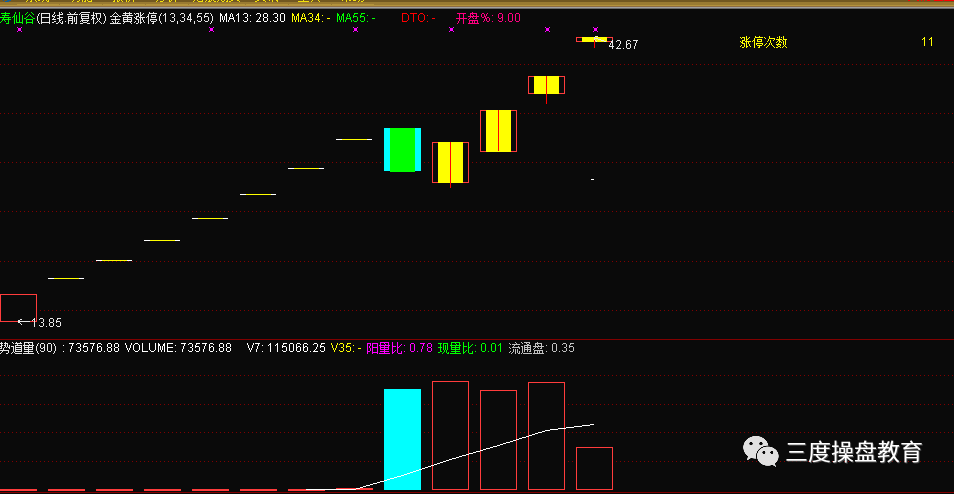Click the red DTO label
Viewport: 954px width, 494px height.
(418, 18)
